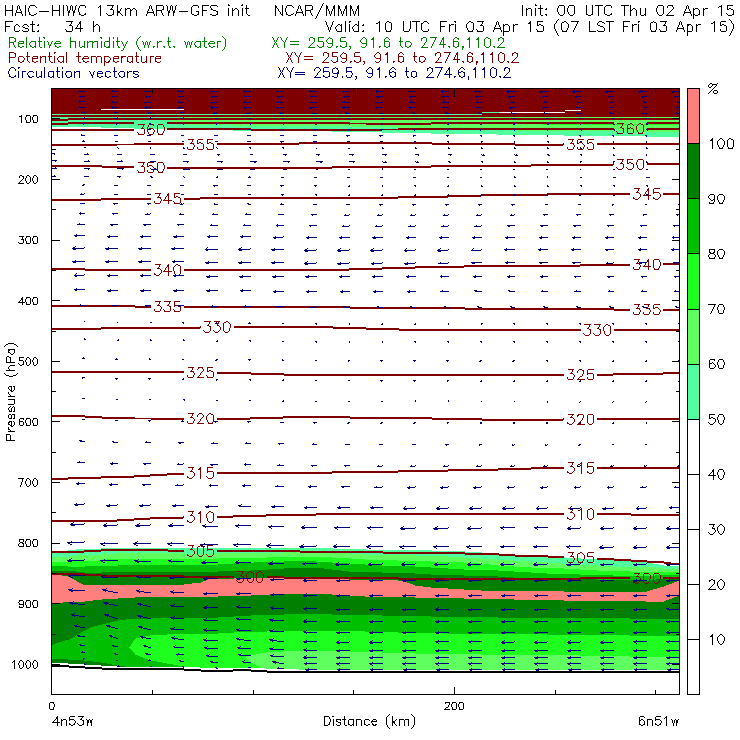Click the red 'Potential temperature' legend label
The width and height of the screenshot is (740, 740).
click(x=85, y=58)
